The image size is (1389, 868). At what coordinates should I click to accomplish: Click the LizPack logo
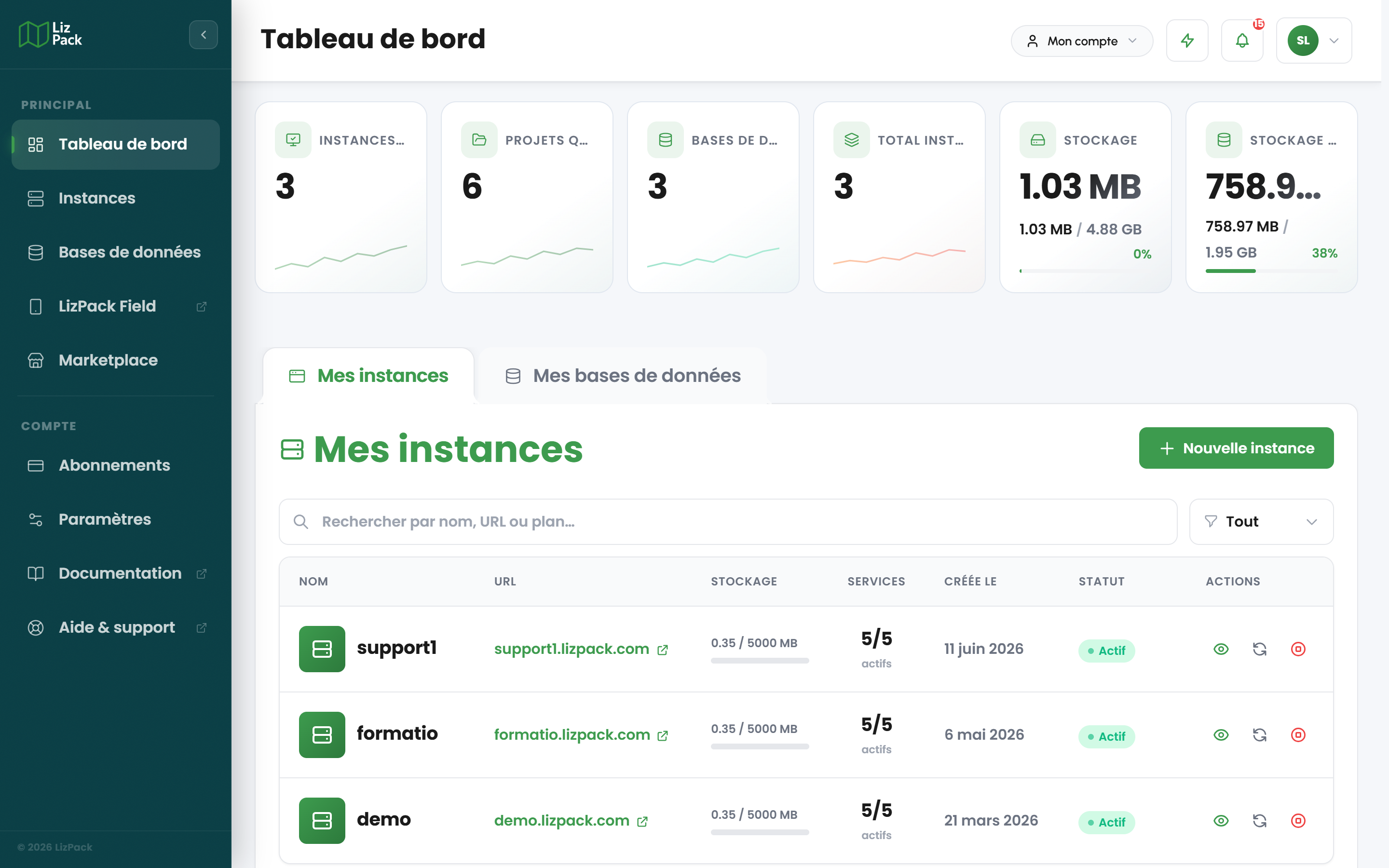(51, 34)
